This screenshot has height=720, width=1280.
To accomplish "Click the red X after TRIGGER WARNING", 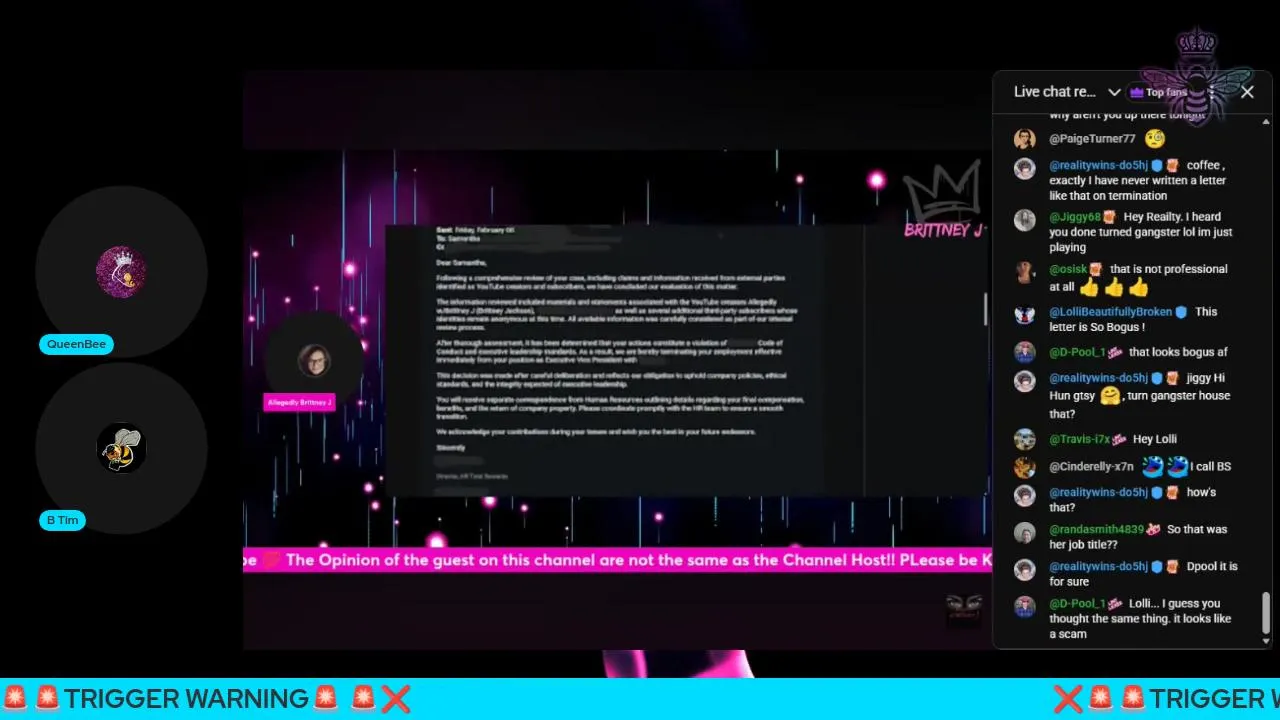I will [395, 698].
